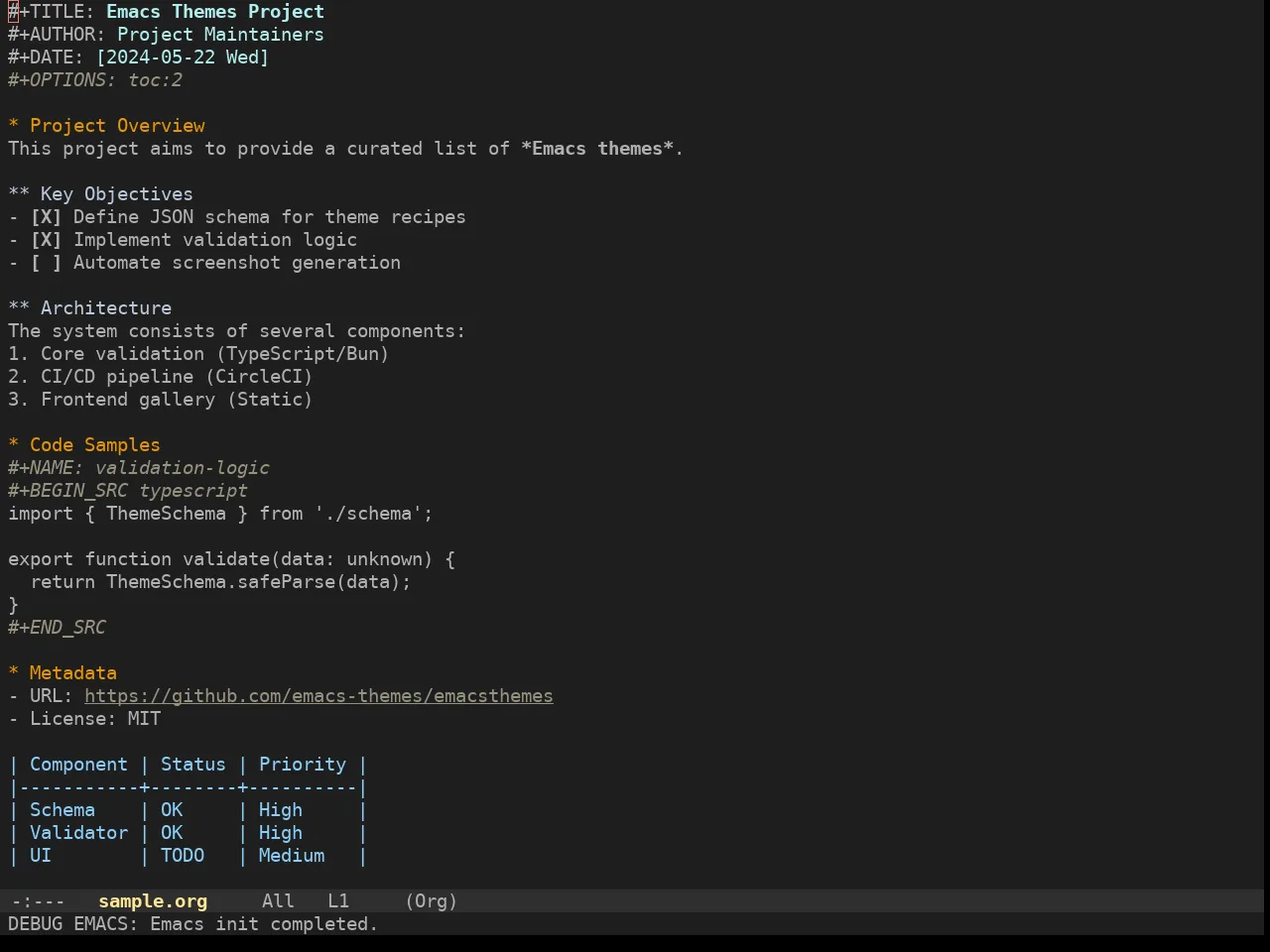The height and width of the screenshot is (952, 1270).
Task: Click the 'UI' table cell
Action: click(41, 856)
